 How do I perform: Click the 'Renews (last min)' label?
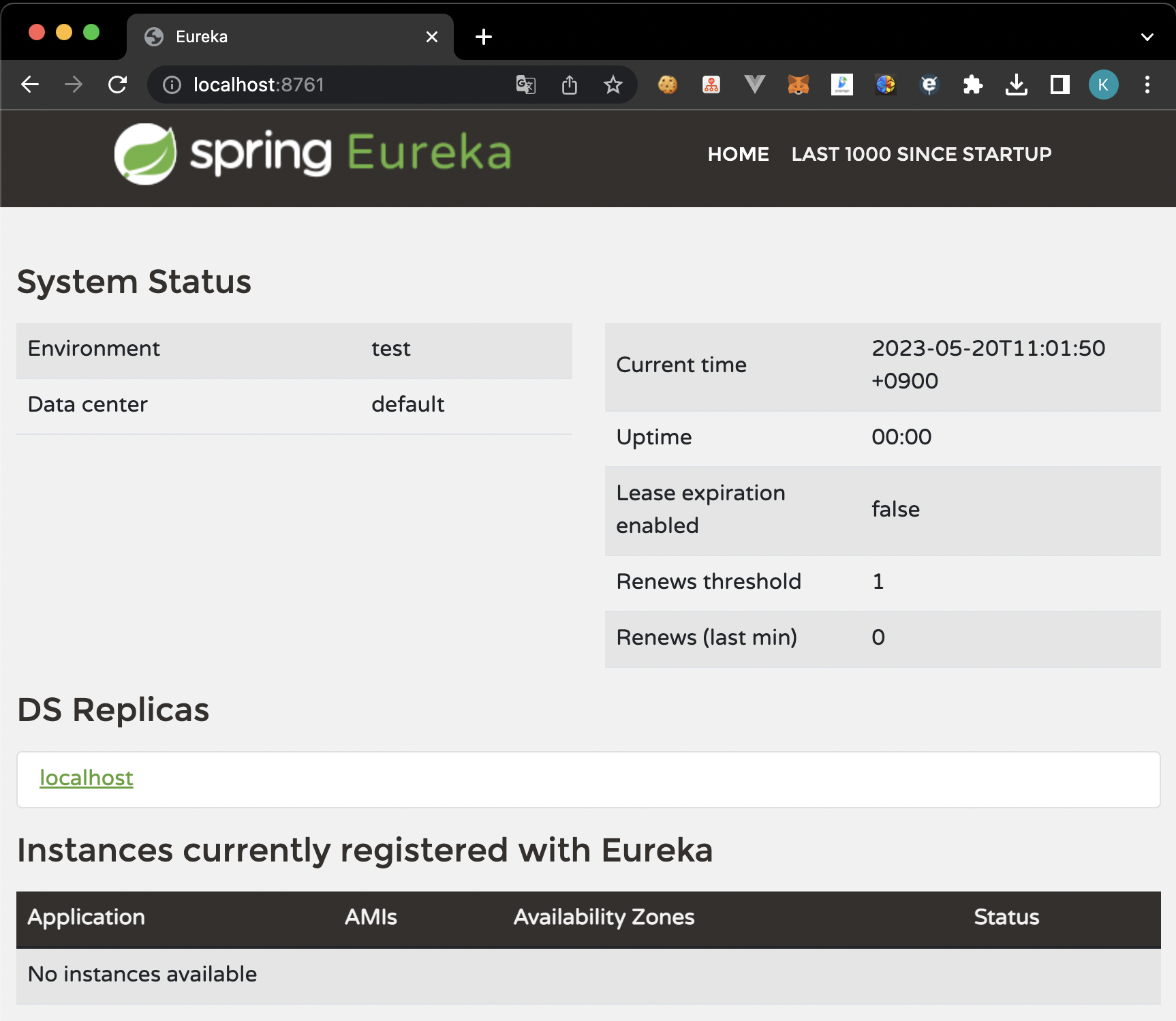(707, 637)
